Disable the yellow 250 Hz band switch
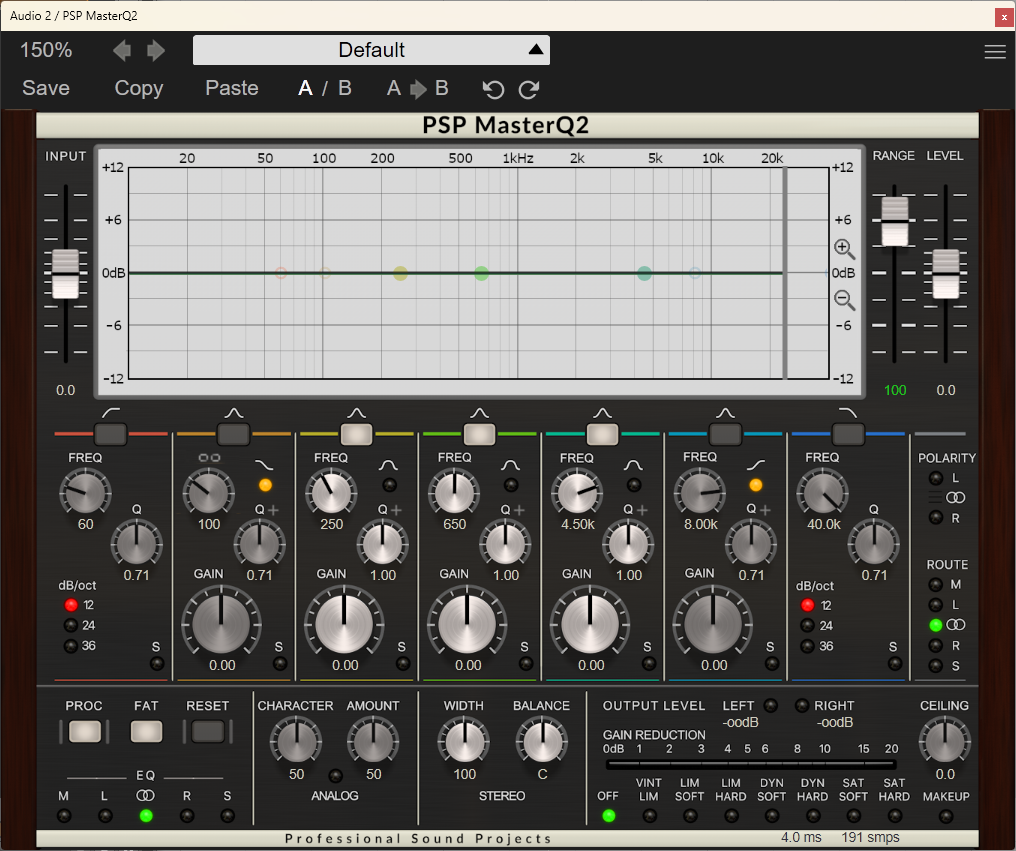The image size is (1016, 851). 356,434
